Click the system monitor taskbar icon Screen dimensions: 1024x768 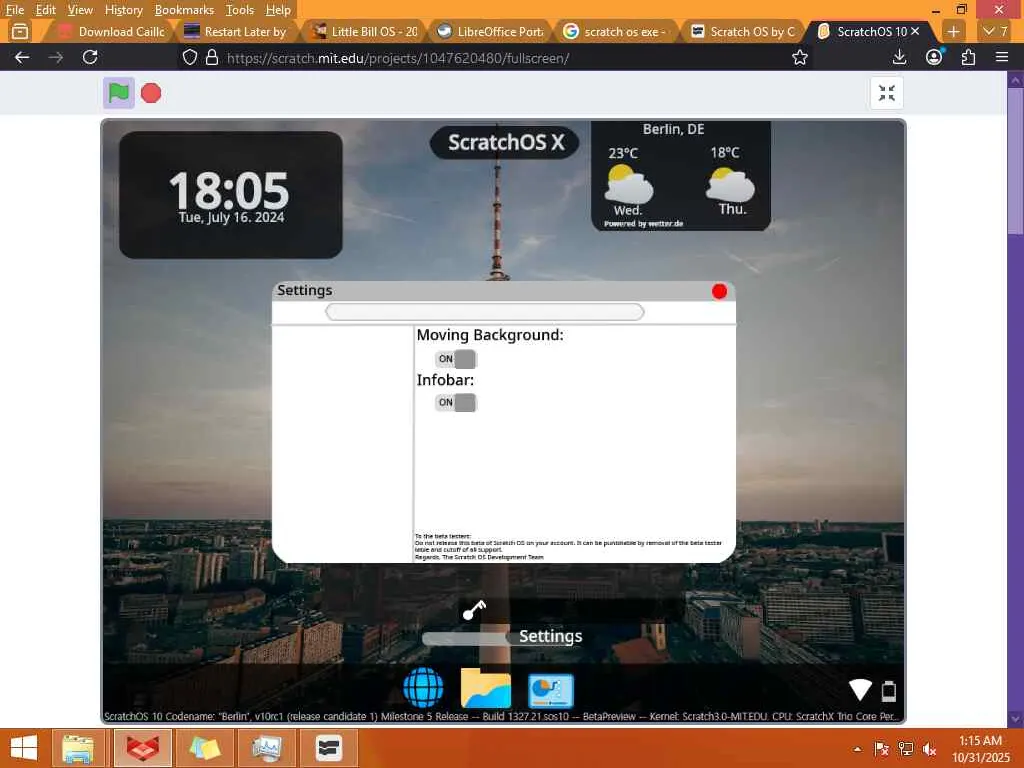(266, 748)
